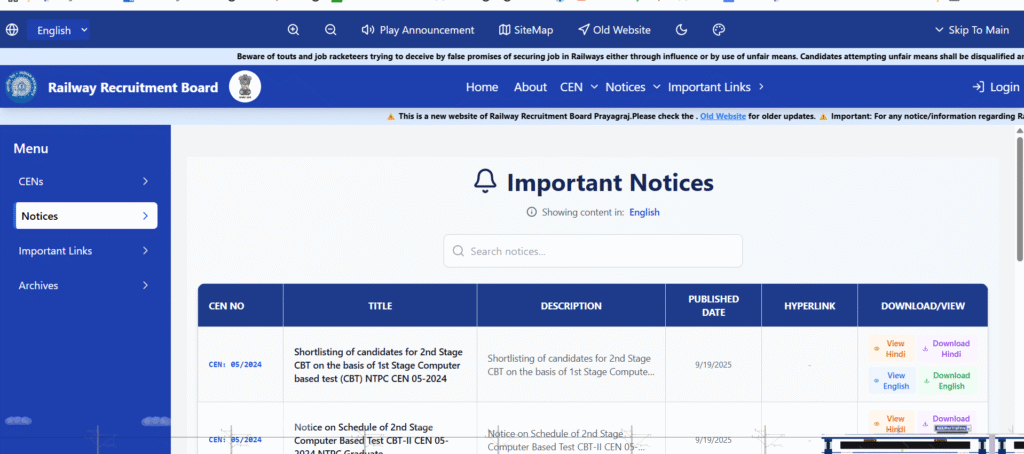Expand the Notices navbar dropdown
The image size is (1024, 454).
[x=632, y=87]
